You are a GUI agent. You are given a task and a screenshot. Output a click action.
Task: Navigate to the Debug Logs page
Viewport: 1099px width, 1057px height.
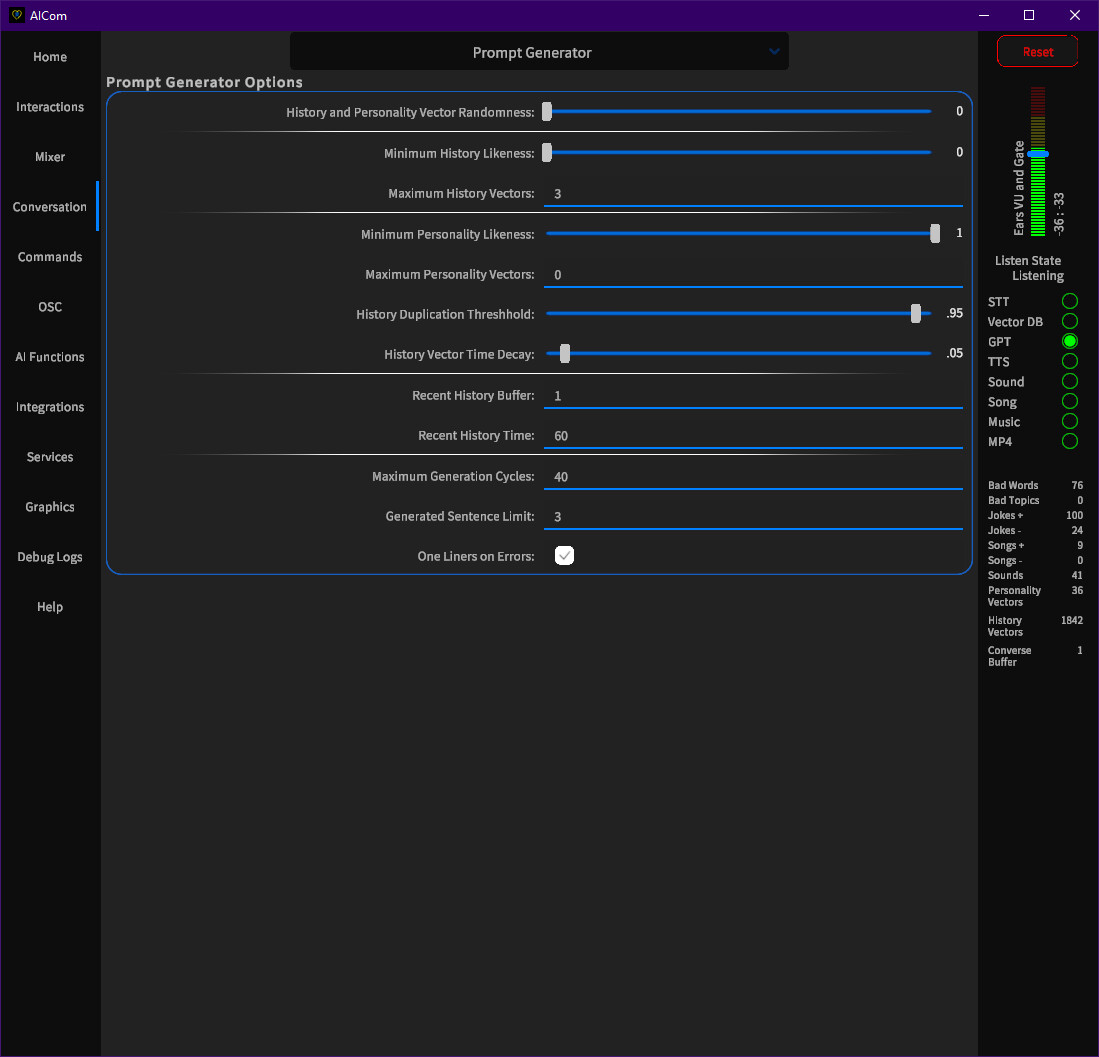(49, 557)
